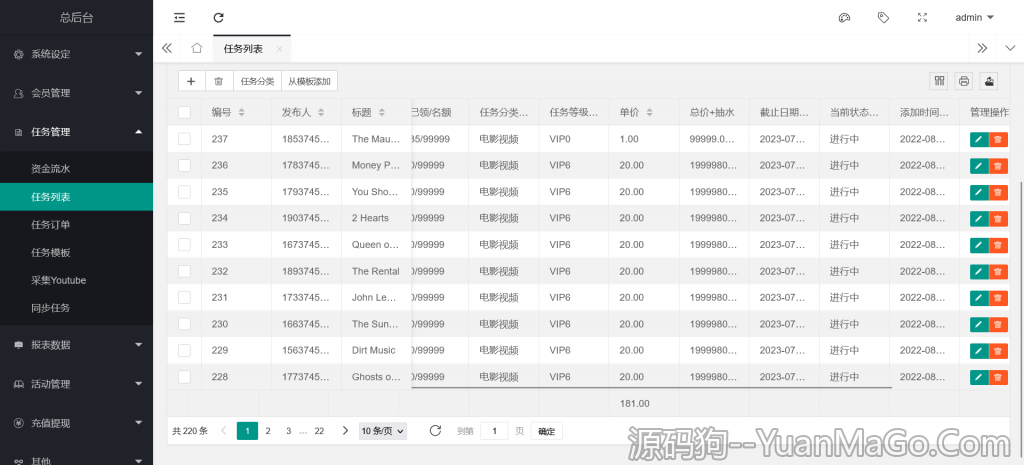Sort by 编号 column arrows

click(242, 112)
